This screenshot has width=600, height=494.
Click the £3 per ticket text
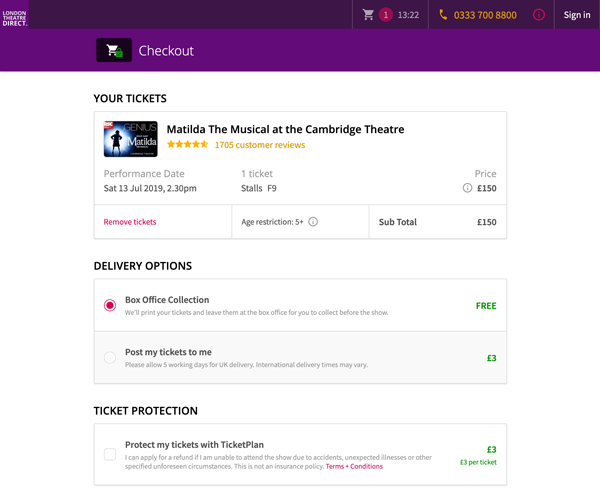pyautogui.click(x=478, y=462)
